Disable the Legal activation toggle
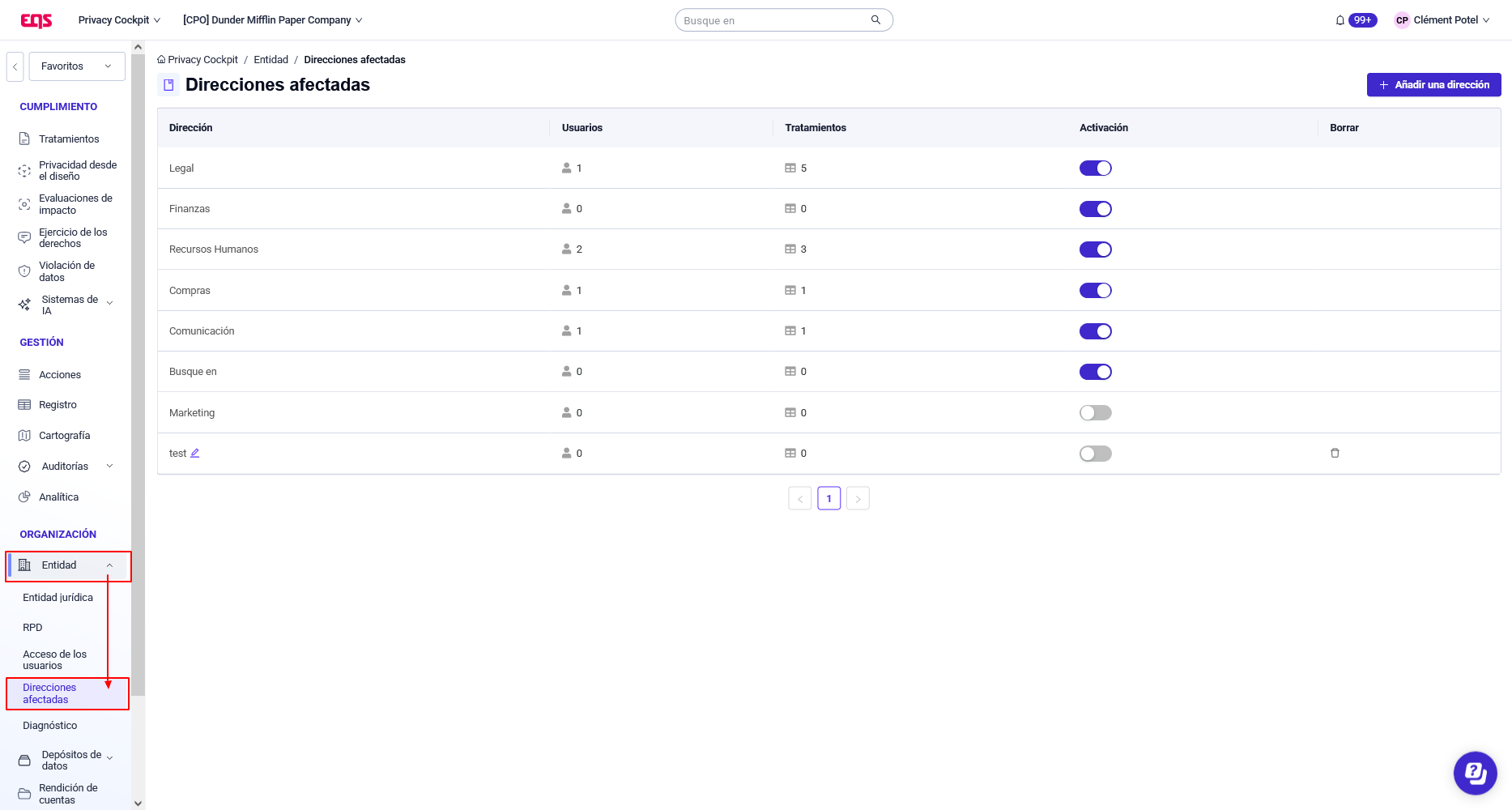 (1095, 168)
